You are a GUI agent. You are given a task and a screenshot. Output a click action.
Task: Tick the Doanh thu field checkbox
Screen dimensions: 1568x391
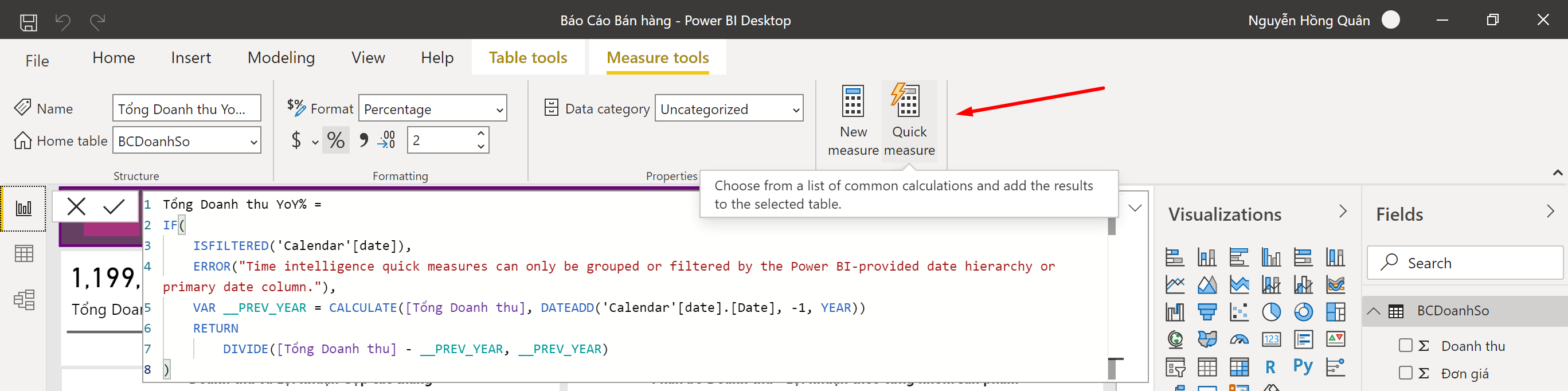coord(1406,346)
